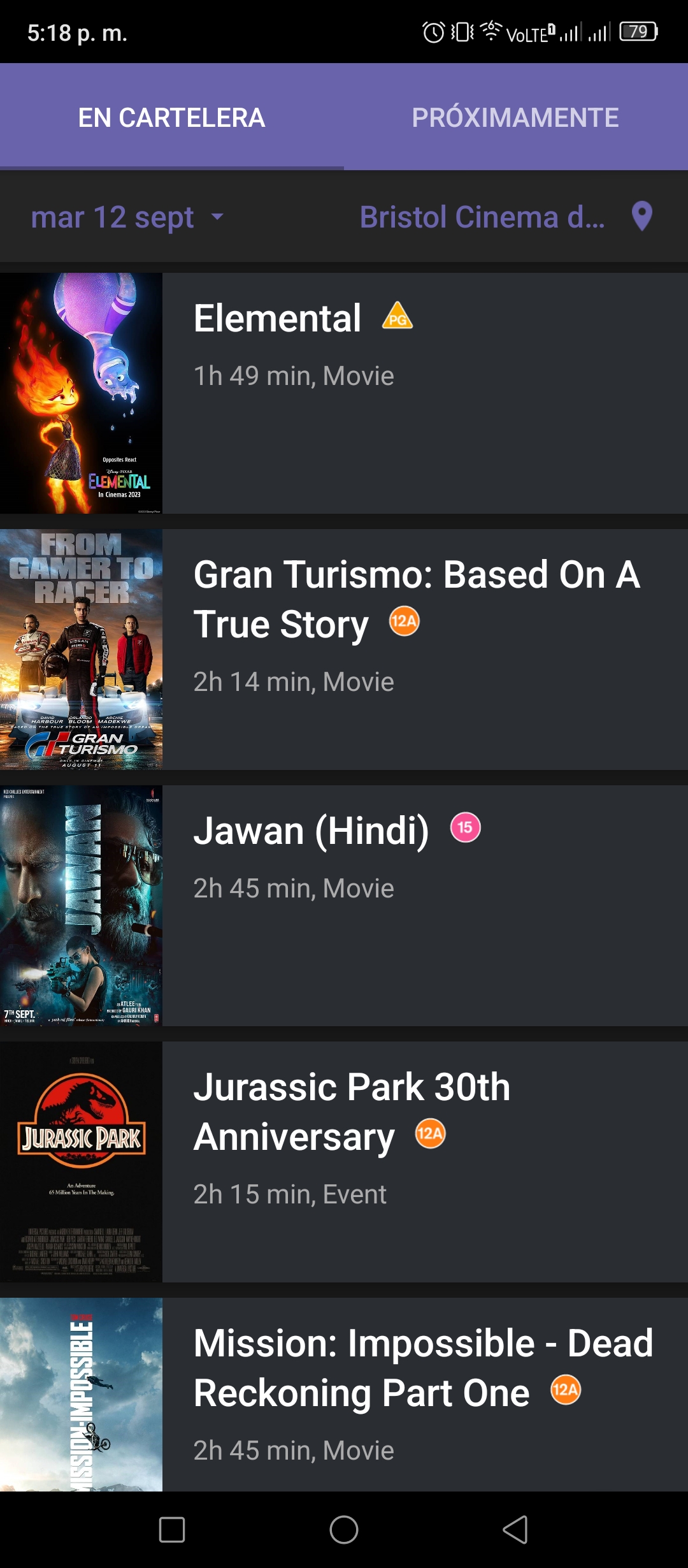Open Mission: Impossible - Dead Reckoning title
The image size is (688, 1568).
click(x=423, y=1368)
